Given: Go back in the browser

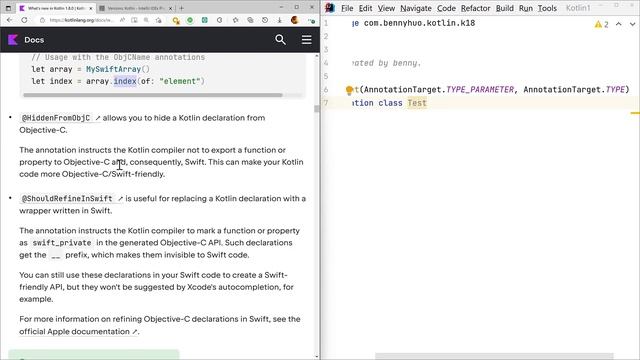Looking at the screenshot, I should [x=9, y=20].
